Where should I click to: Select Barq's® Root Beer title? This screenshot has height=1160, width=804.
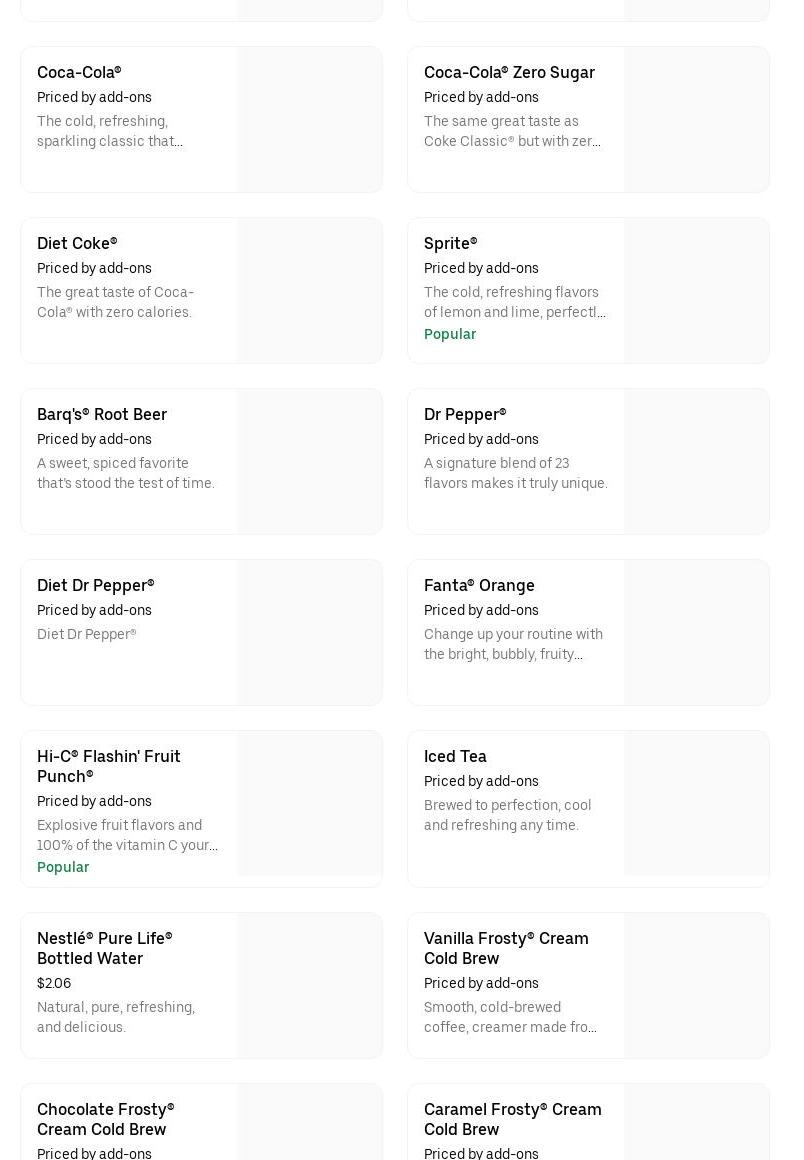(x=102, y=414)
